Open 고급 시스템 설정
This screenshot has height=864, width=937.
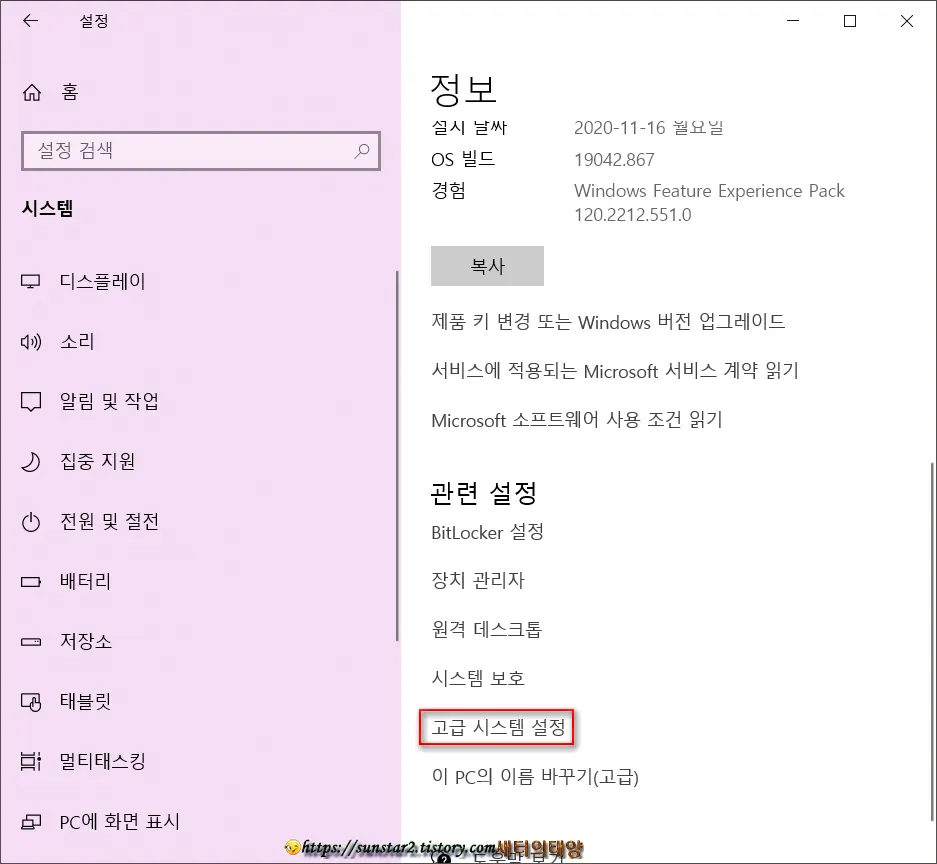tap(496, 728)
